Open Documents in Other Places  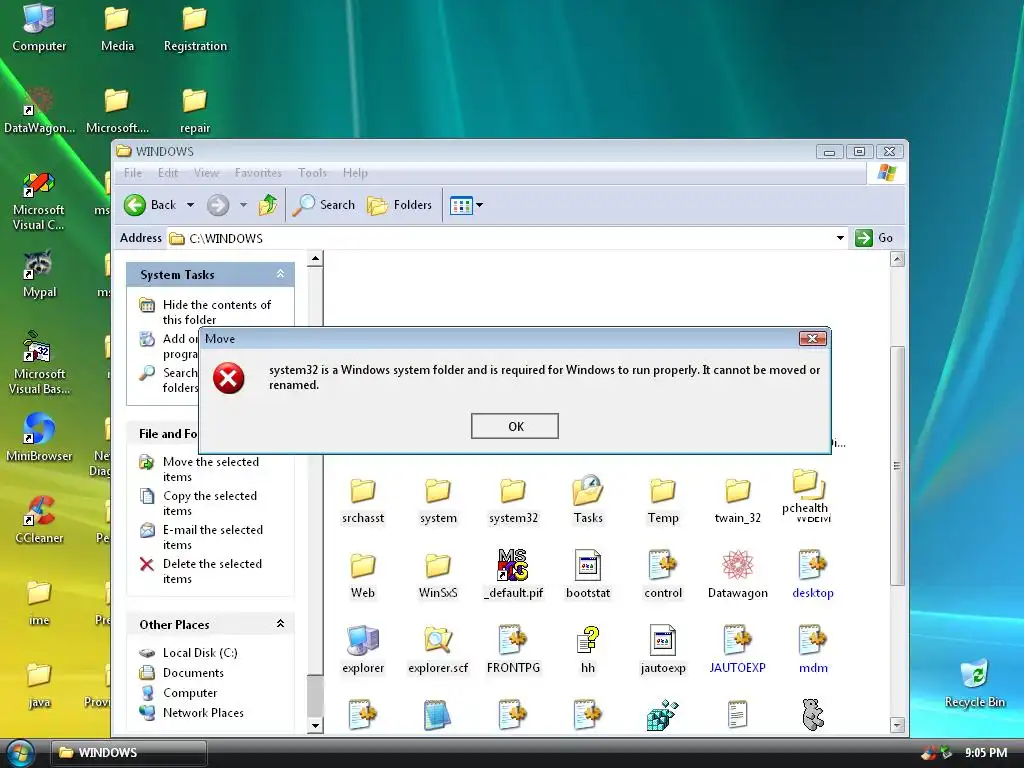(x=193, y=673)
